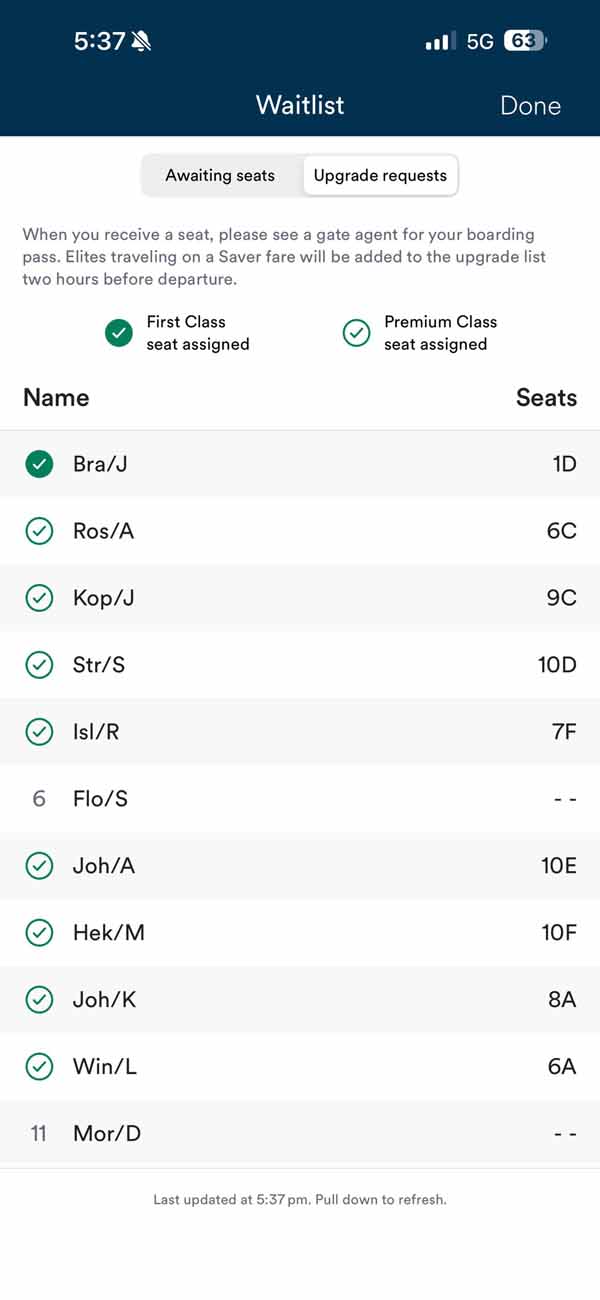Tap the Name column header
Image resolution: width=600 pixels, height=1300 pixels.
pyautogui.click(x=56, y=397)
